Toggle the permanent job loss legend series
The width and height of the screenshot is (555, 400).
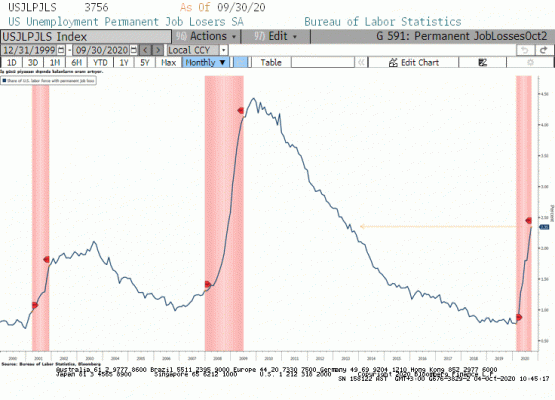[x=48, y=81]
